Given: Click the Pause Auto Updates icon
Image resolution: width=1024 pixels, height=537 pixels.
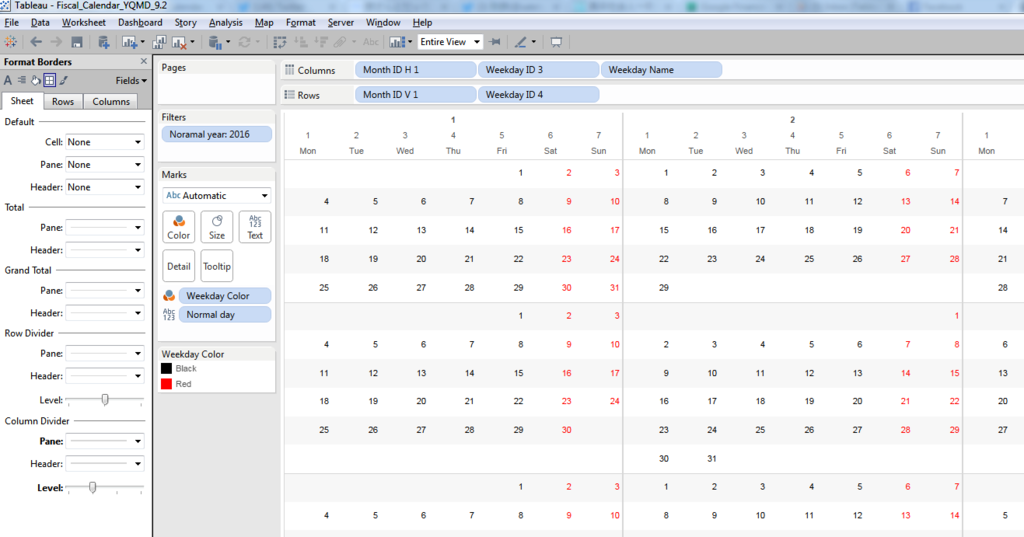Looking at the screenshot, I should click(215, 42).
